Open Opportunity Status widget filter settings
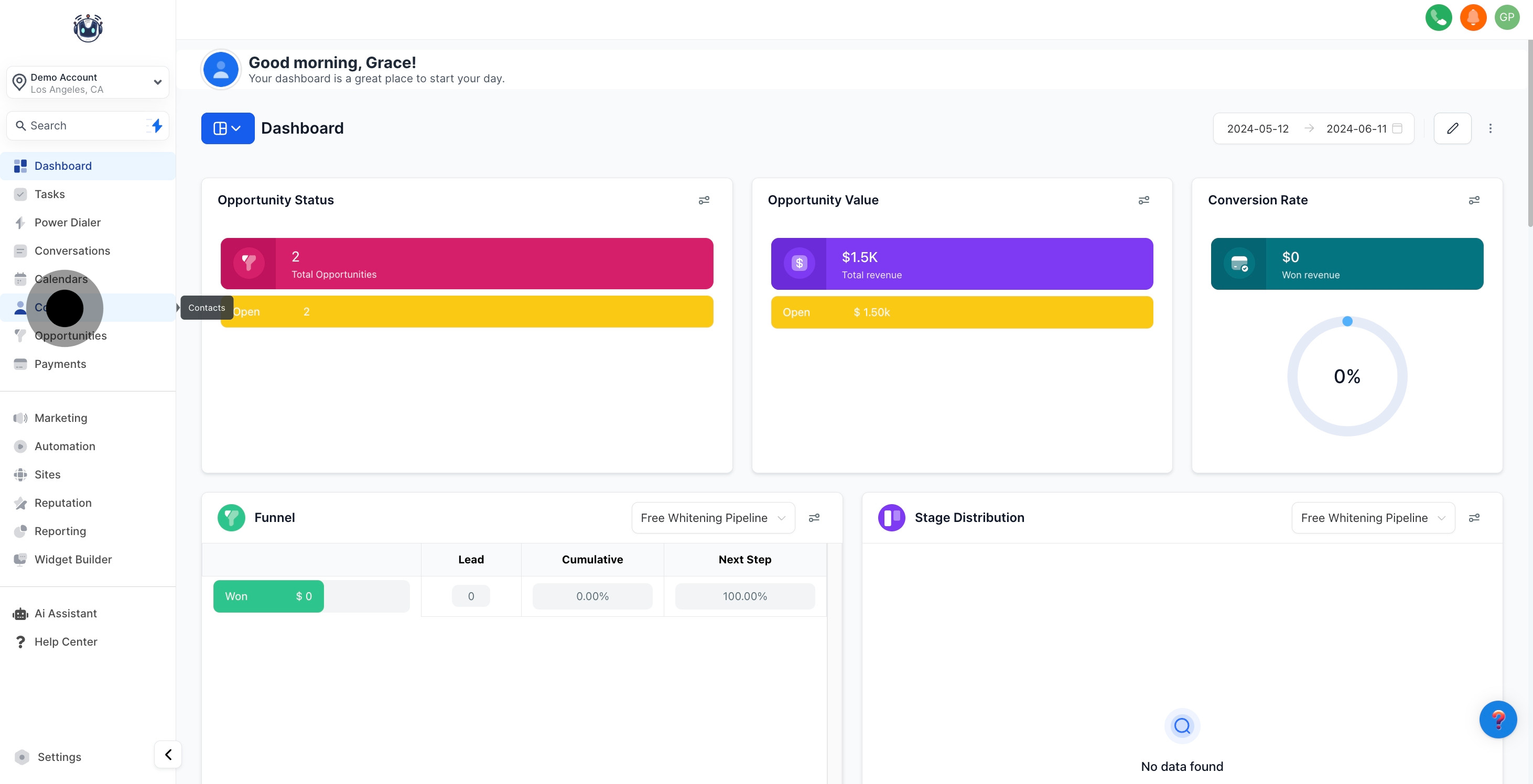1533x784 pixels. coord(704,201)
